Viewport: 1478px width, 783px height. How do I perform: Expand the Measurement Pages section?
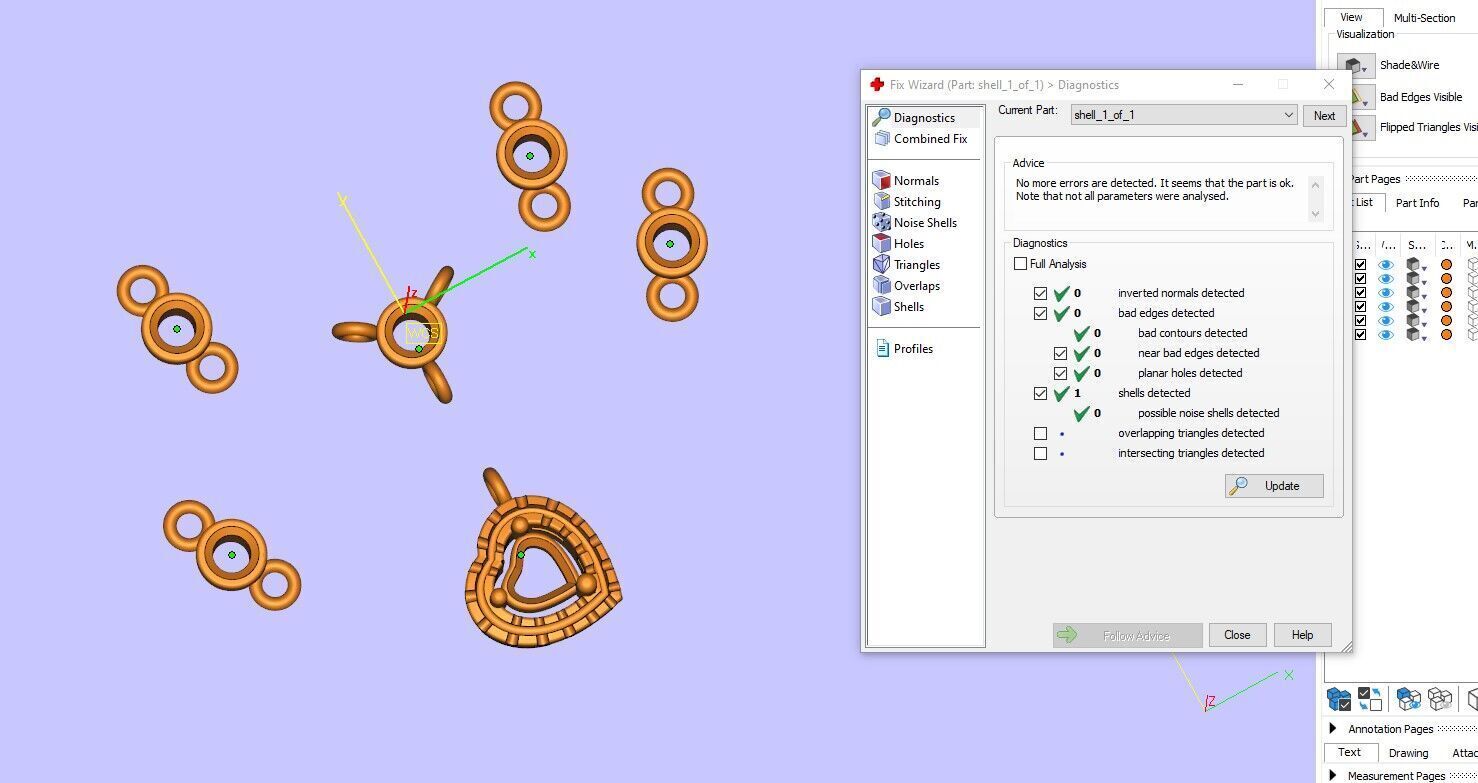pyautogui.click(x=1333, y=776)
